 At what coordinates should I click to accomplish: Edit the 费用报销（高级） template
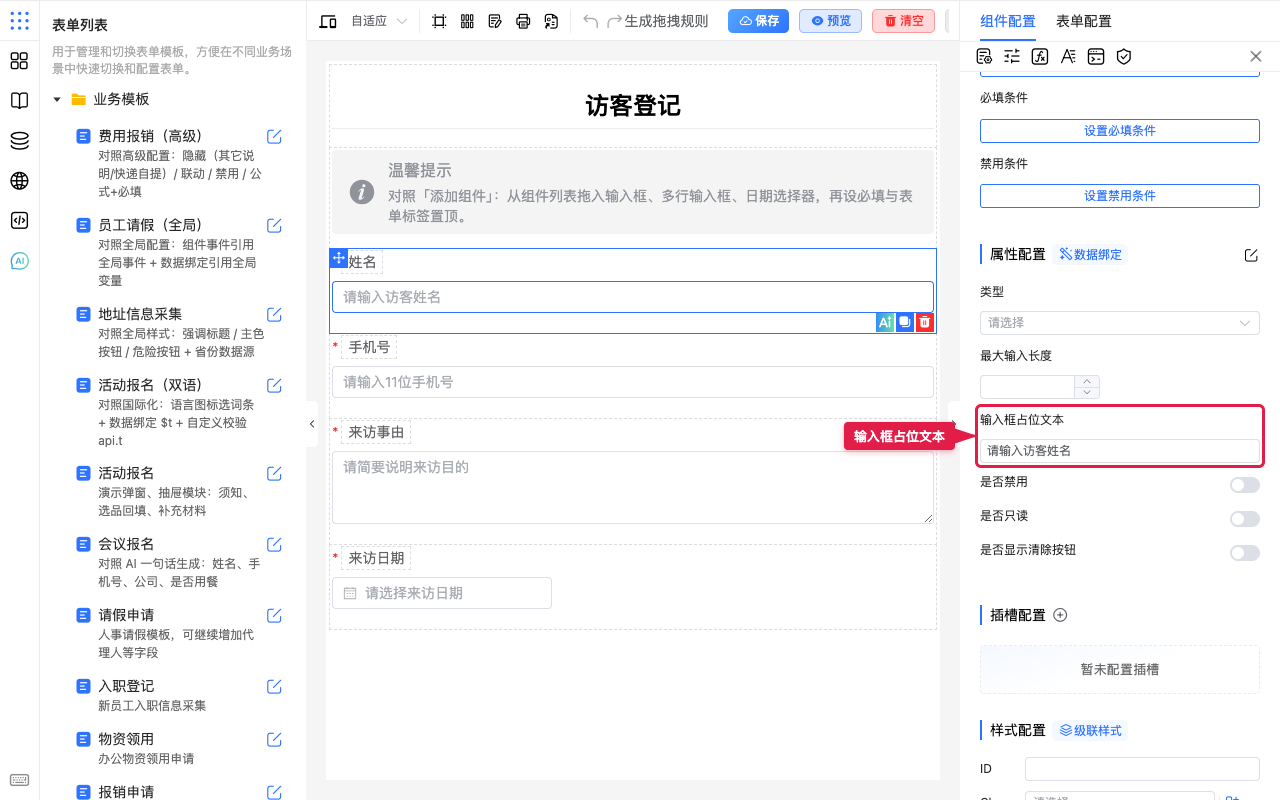click(274, 136)
